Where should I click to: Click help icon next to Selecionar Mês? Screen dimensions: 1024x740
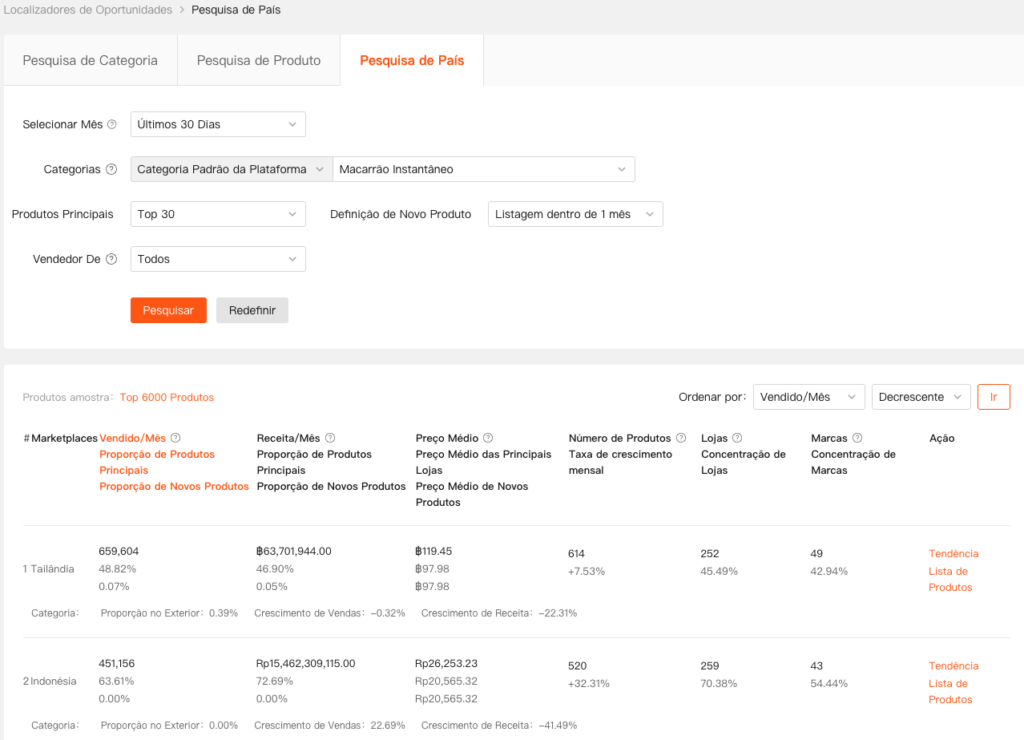pos(112,125)
